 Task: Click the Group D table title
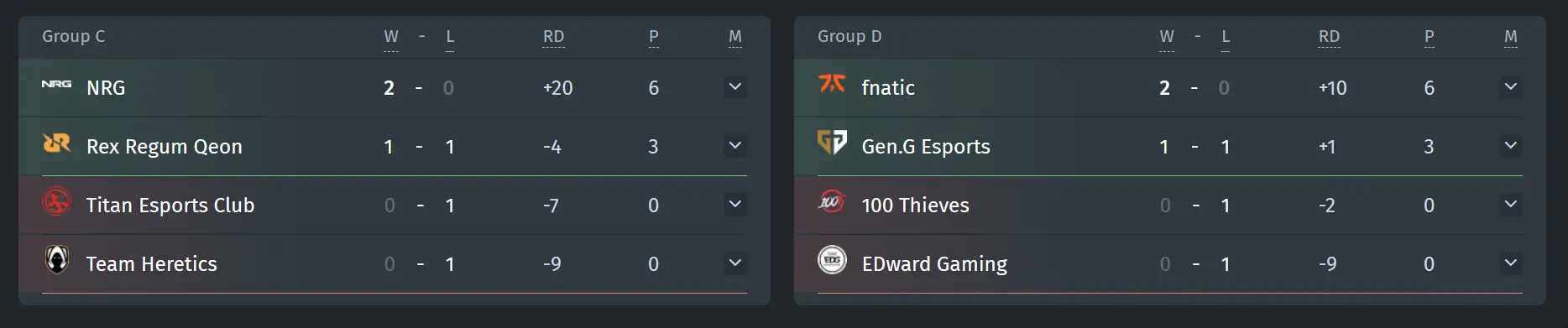pyautogui.click(x=849, y=37)
